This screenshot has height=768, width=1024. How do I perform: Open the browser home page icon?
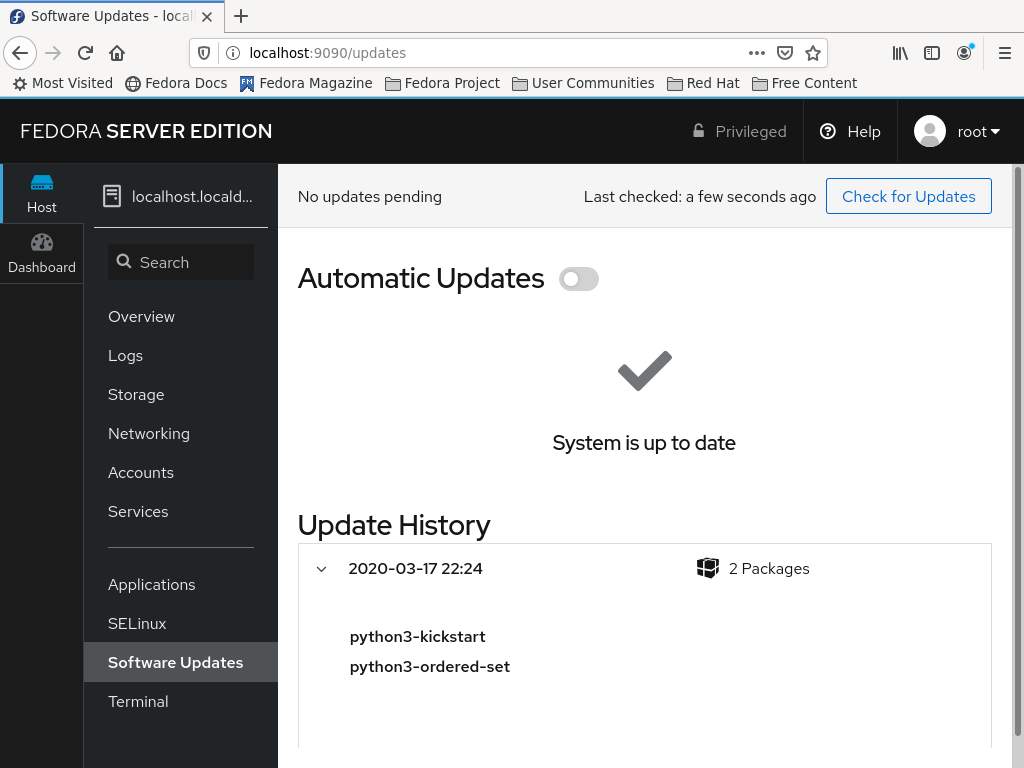tap(117, 53)
